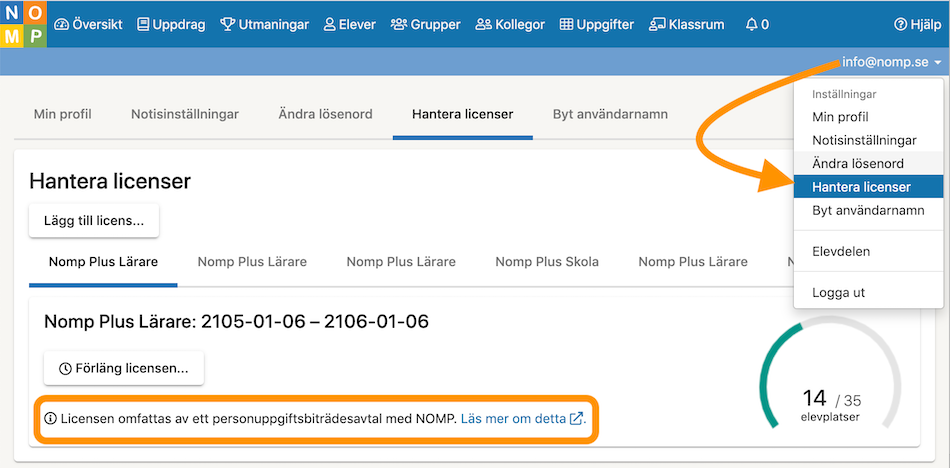Click the NOMP logo
This screenshot has width=950, height=468.
pyautogui.click(x=23, y=24)
